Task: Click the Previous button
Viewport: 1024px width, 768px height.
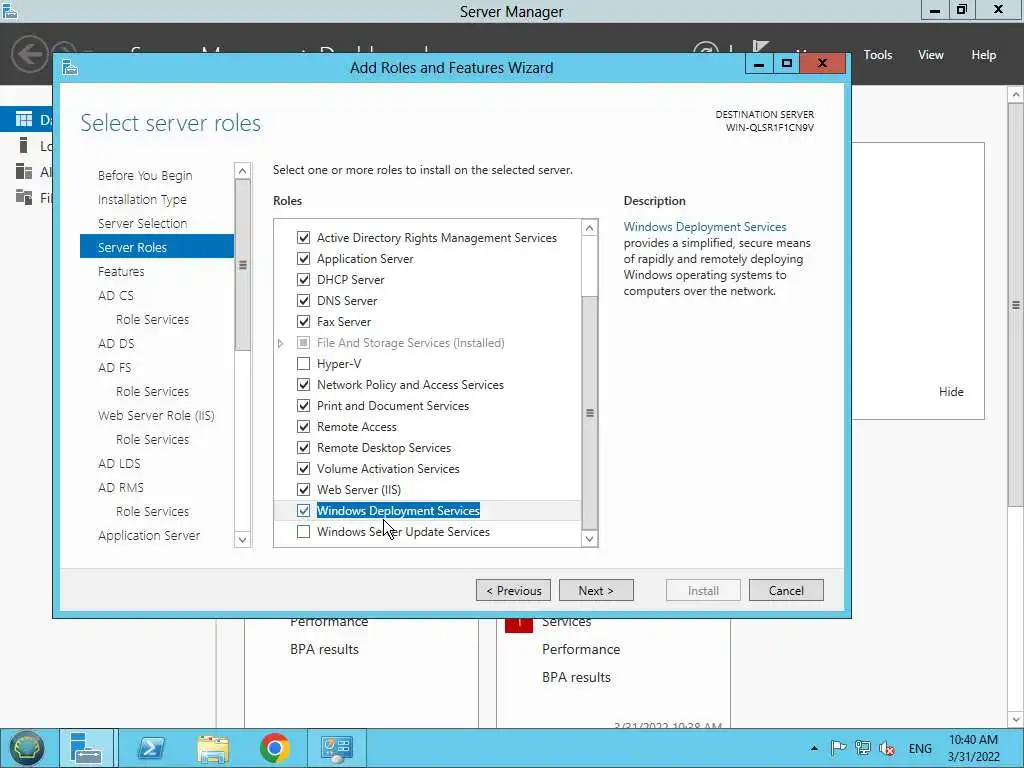Action: pyautogui.click(x=513, y=590)
